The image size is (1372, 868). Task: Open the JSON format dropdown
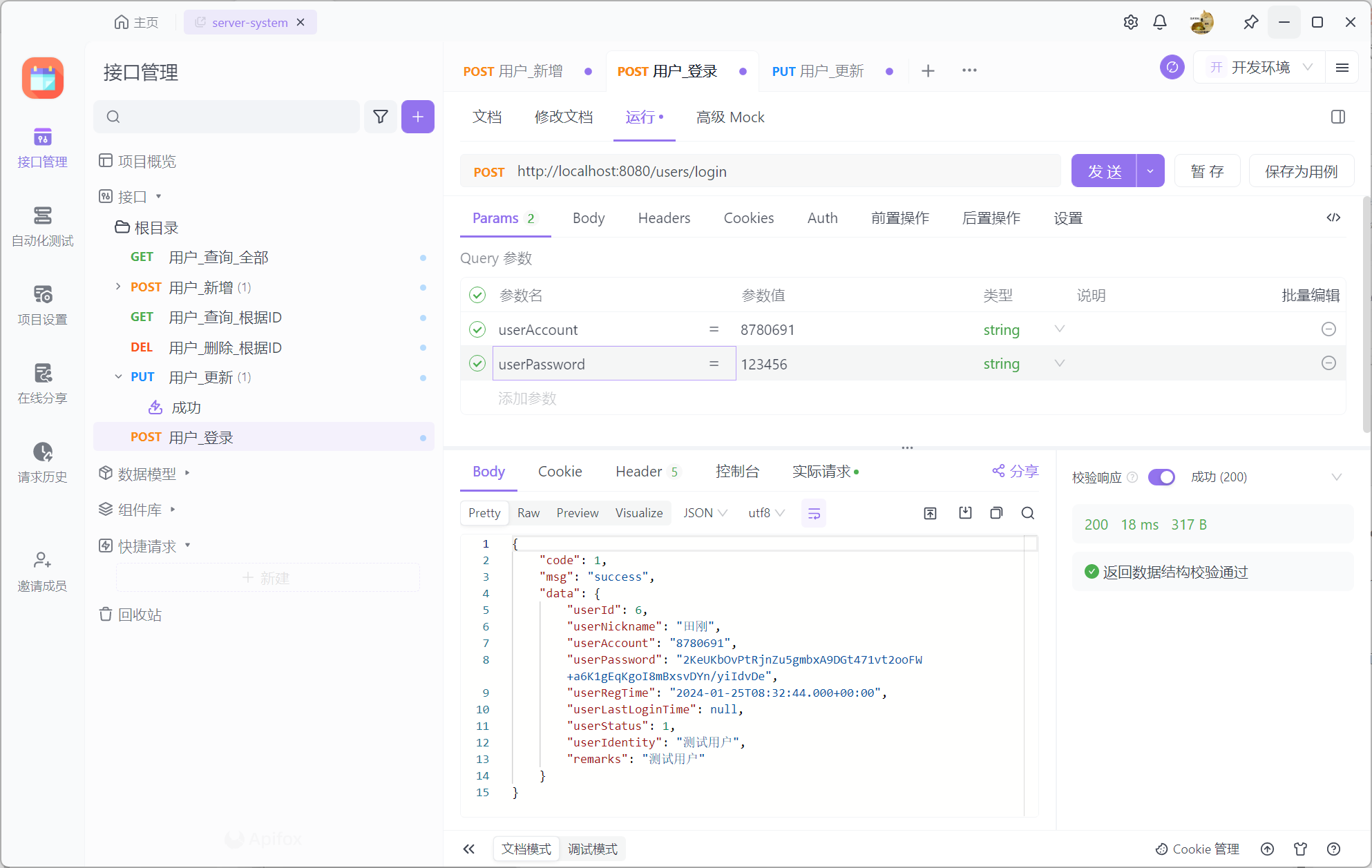pyautogui.click(x=705, y=513)
